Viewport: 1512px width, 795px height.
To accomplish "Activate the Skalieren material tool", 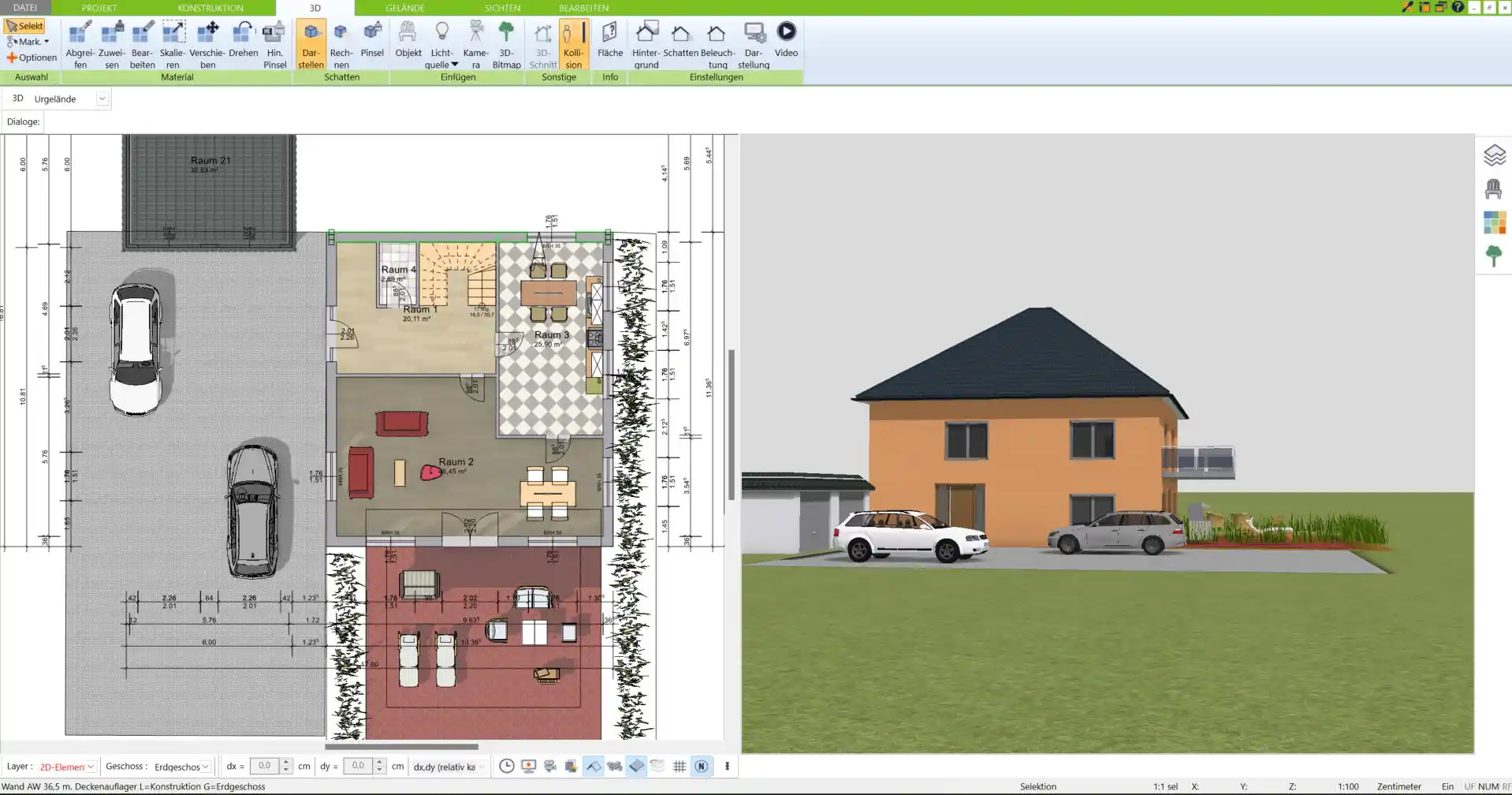I will pyautogui.click(x=173, y=46).
